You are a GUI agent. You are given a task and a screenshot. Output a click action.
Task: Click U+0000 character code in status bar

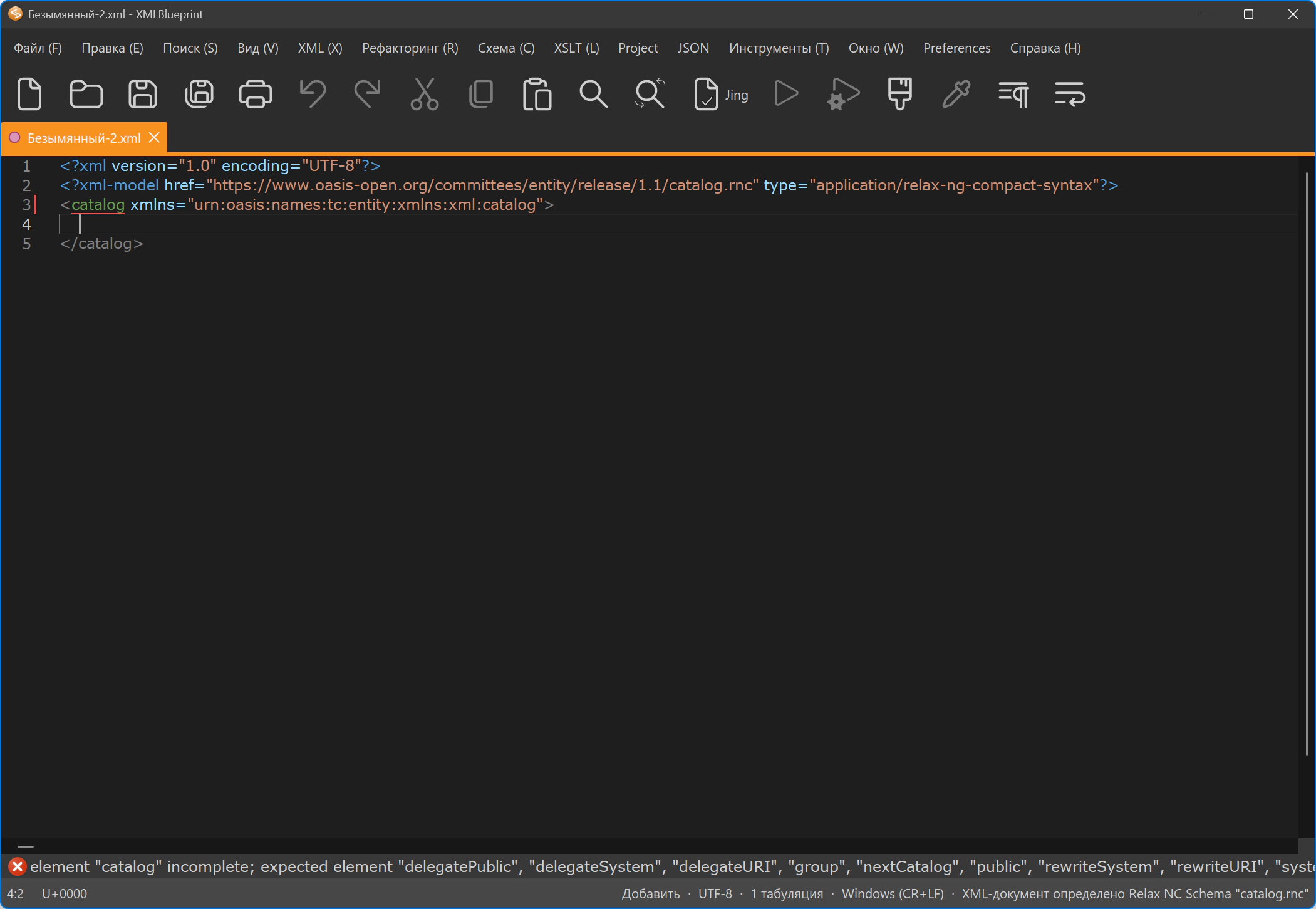coord(65,894)
